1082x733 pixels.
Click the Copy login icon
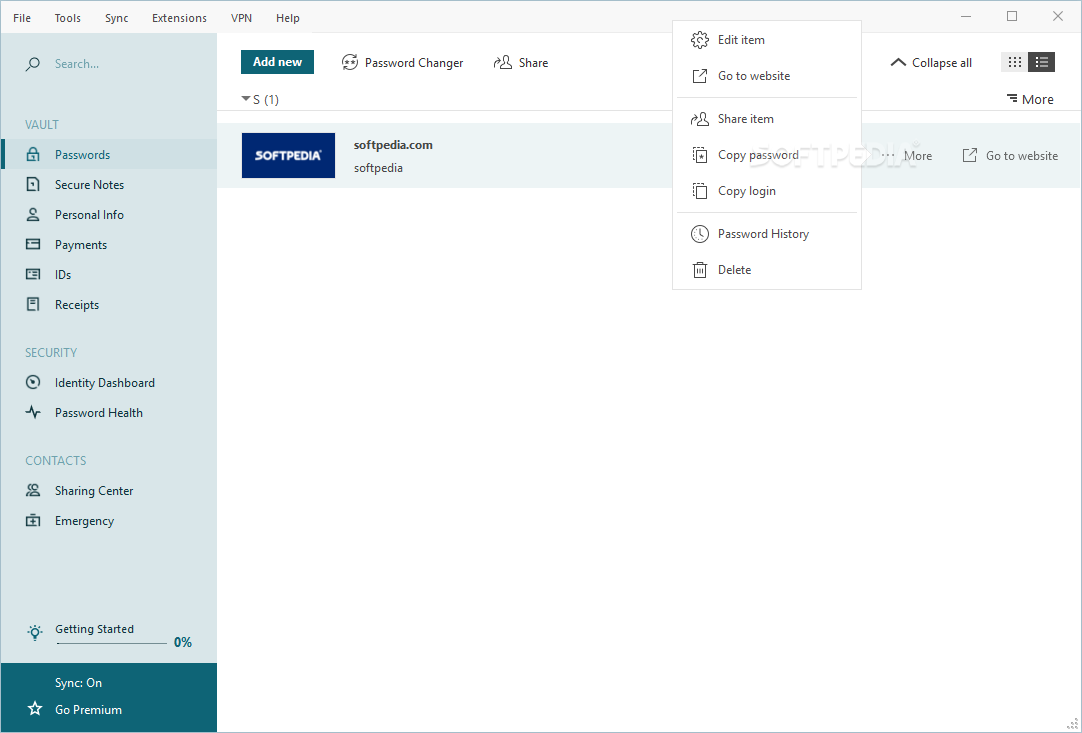click(700, 190)
